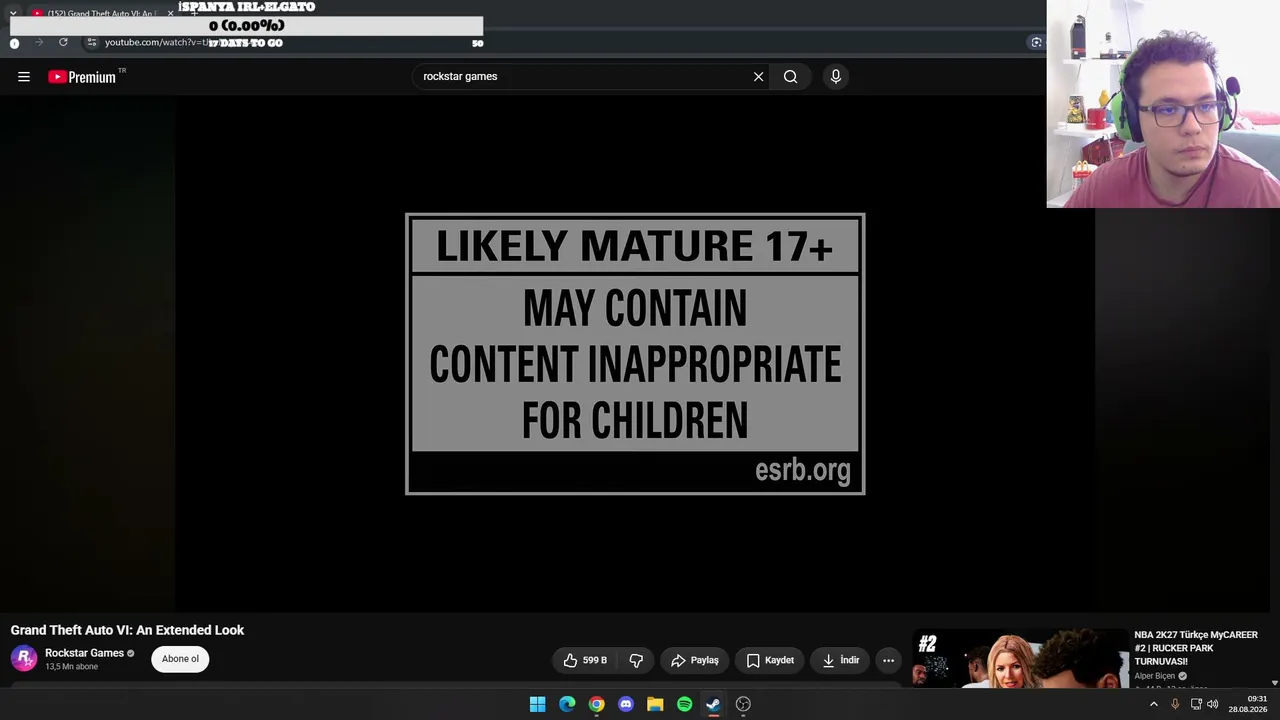Click the lens icon in the address bar

pyautogui.click(x=1036, y=42)
